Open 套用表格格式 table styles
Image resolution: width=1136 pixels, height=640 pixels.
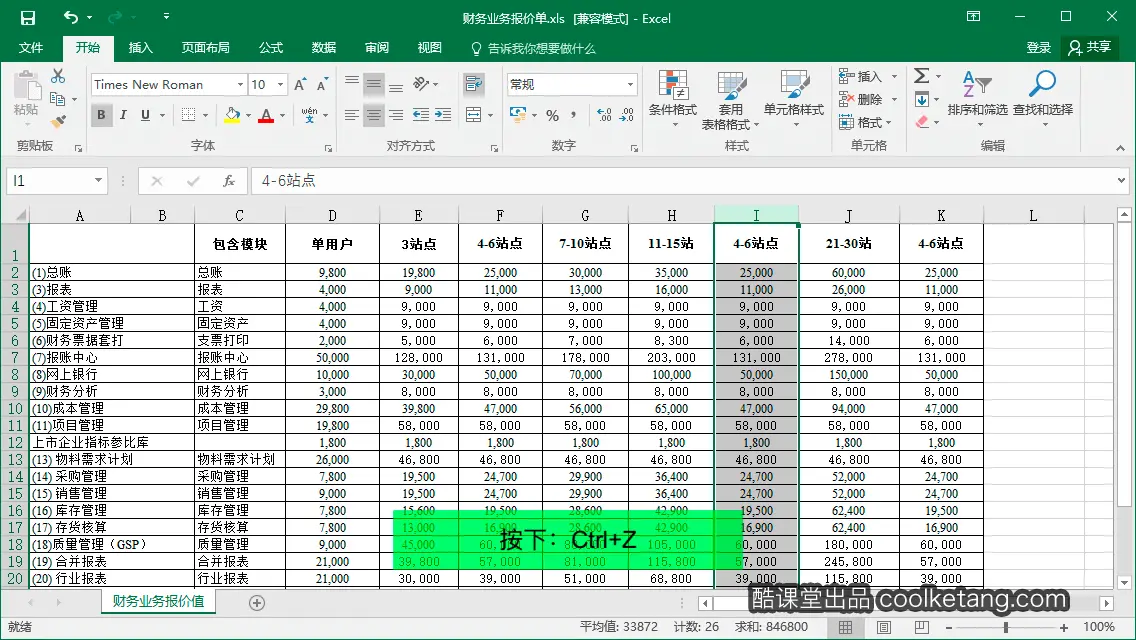point(730,100)
